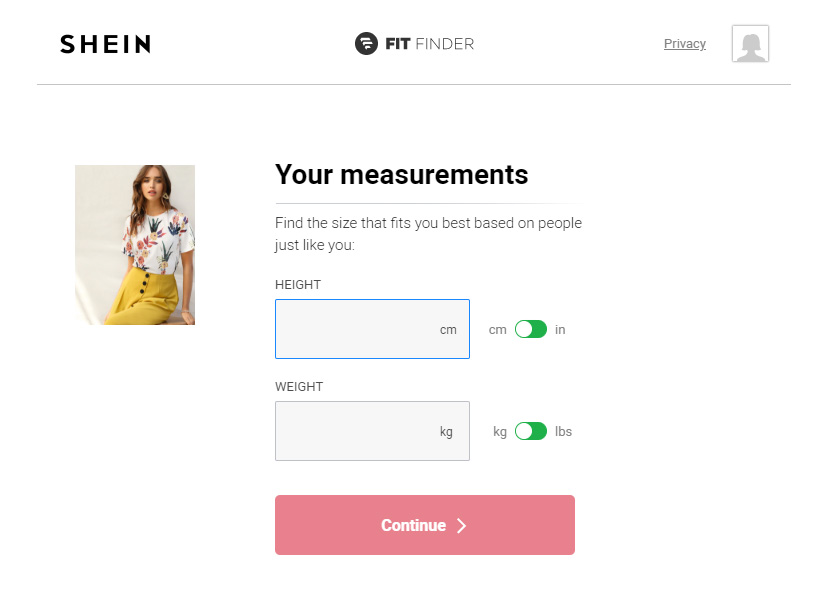Screen dimensions: 820x600
Task: Select the HEIGHT input field
Action: pos(360,329)
